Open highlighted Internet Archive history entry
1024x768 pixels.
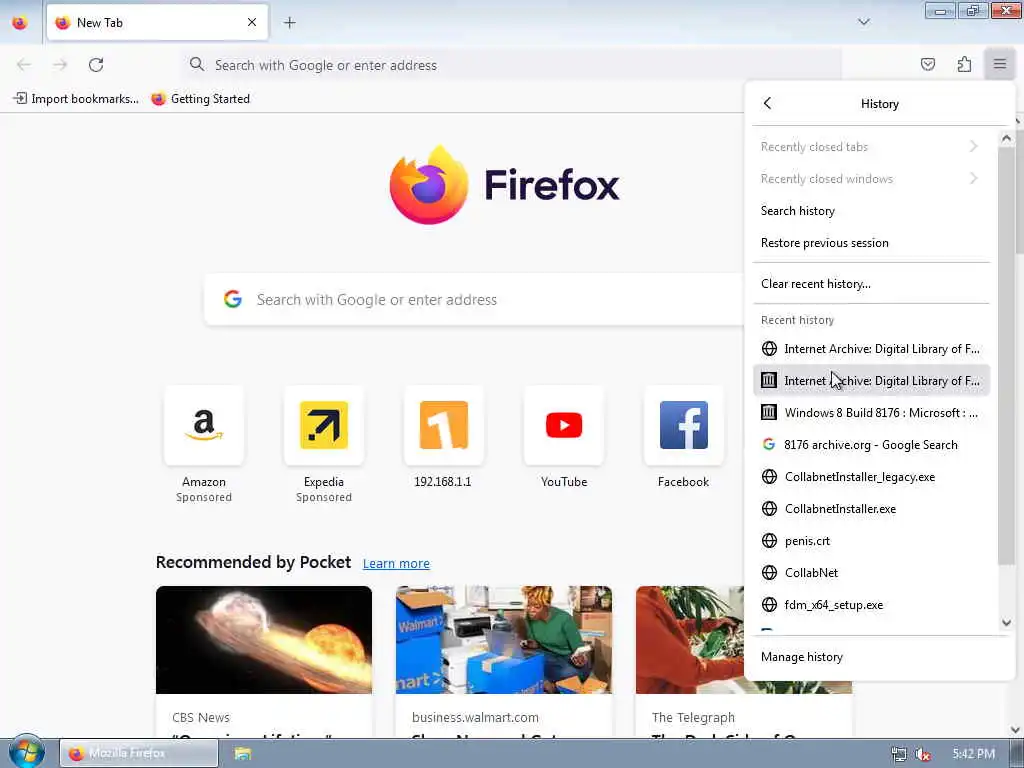pos(871,381)
